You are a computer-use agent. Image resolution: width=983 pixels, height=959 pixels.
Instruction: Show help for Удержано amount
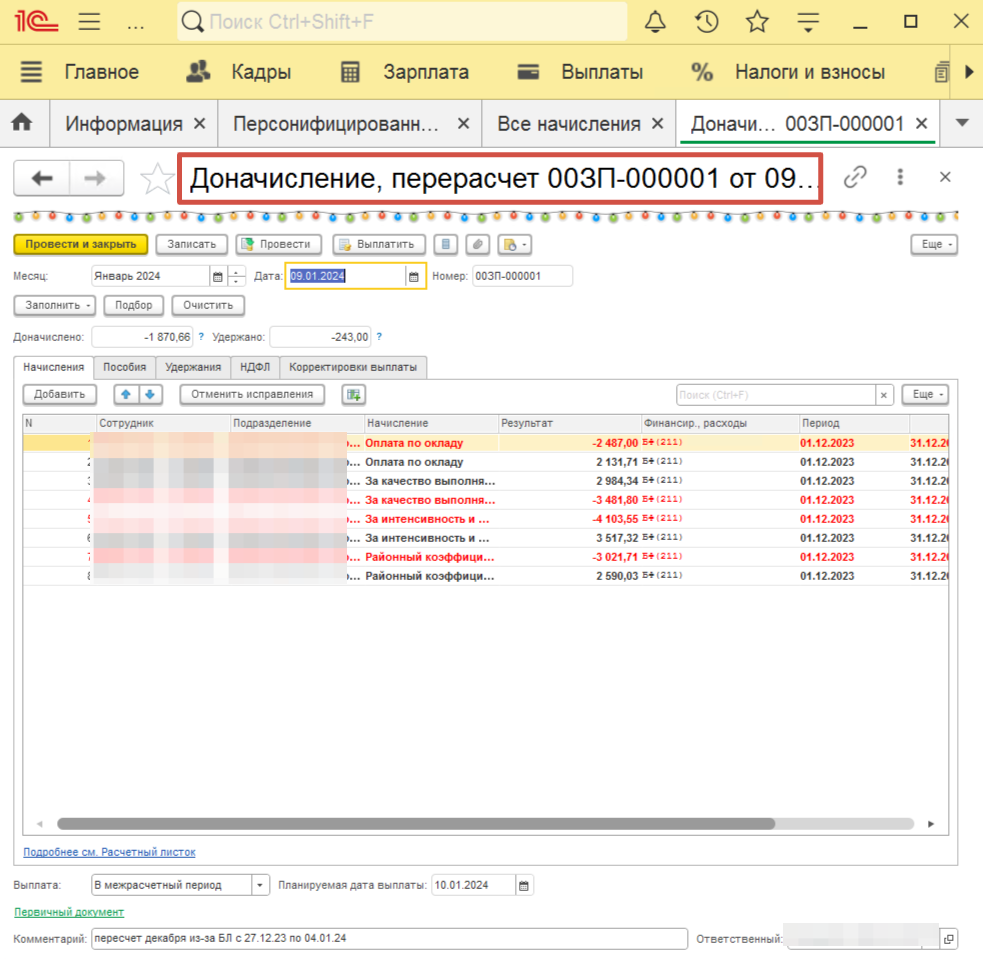[379, 337]
